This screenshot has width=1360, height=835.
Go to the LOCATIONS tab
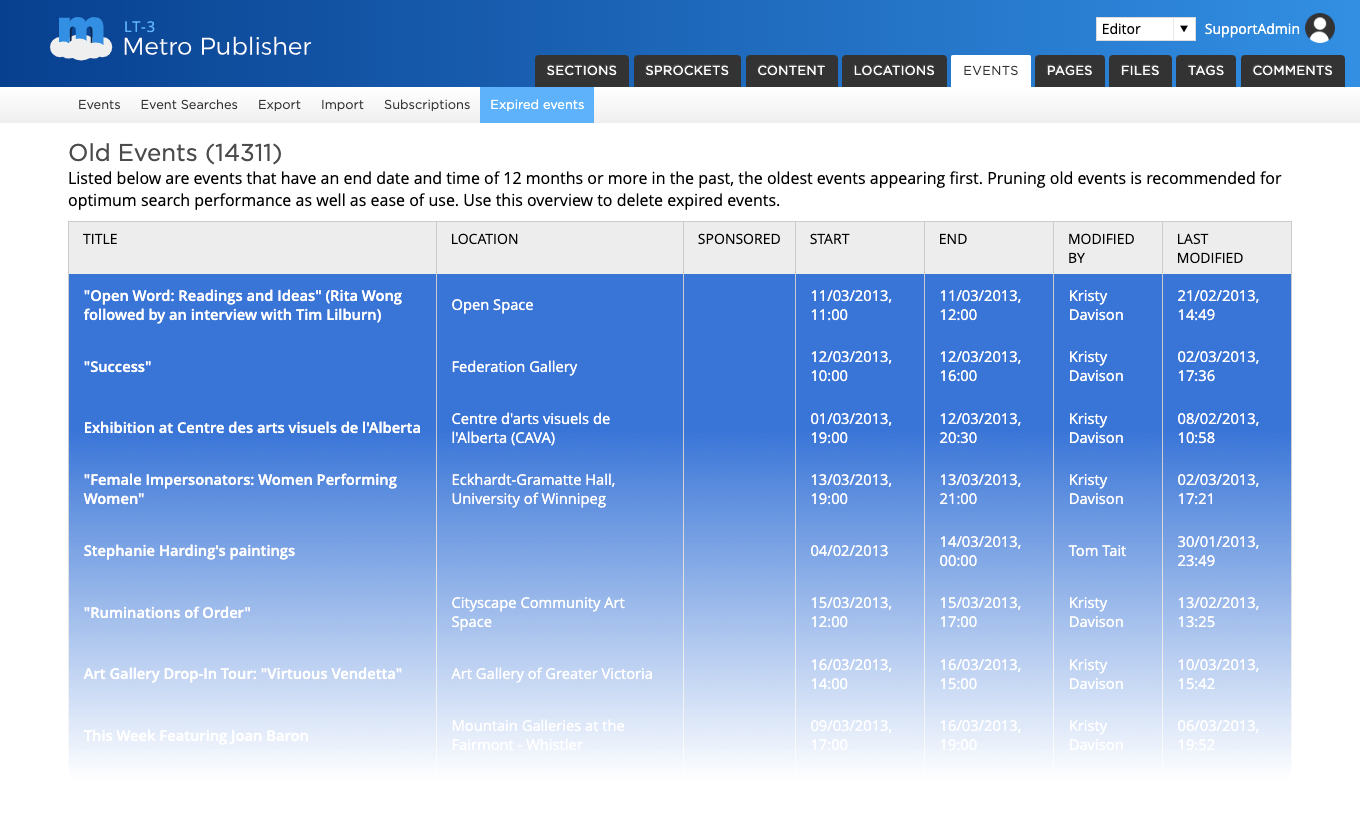point(894,71)
